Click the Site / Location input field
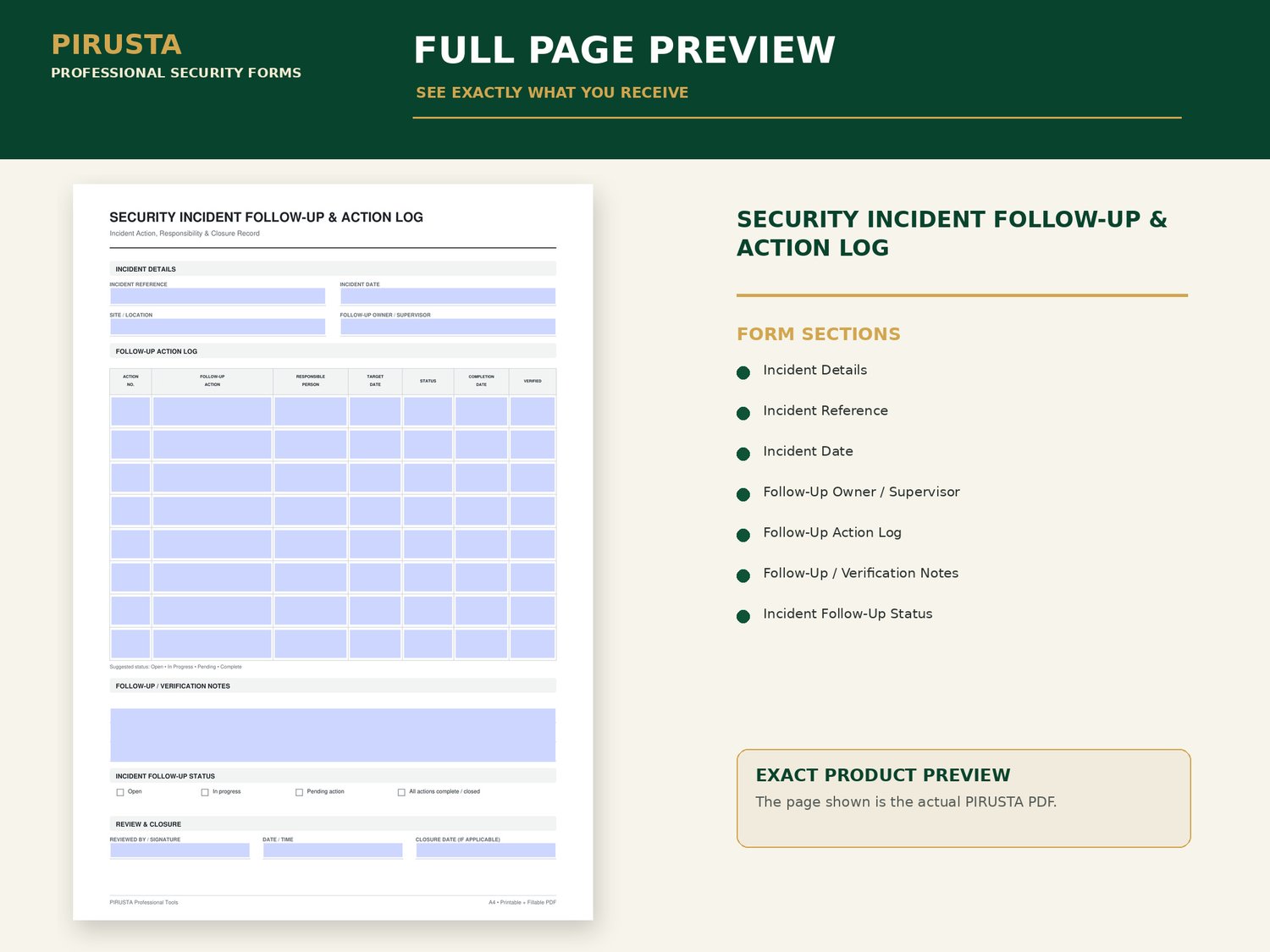The width and height of the screenshot is (1270, 952). click(x=218, y=327)
